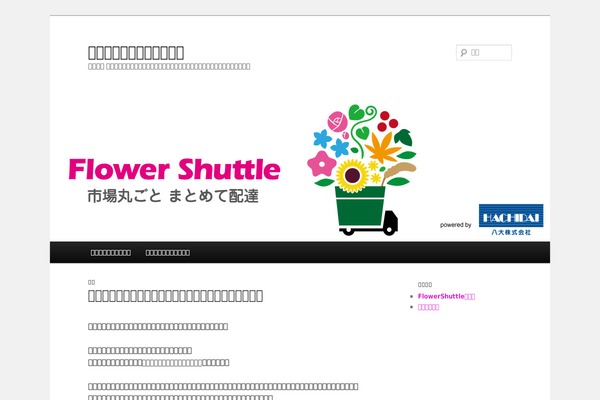The width and height of the screenshot is (600, 400).
Task: Click the HACHIDAI company logo
Action: (x=511, y=220)
